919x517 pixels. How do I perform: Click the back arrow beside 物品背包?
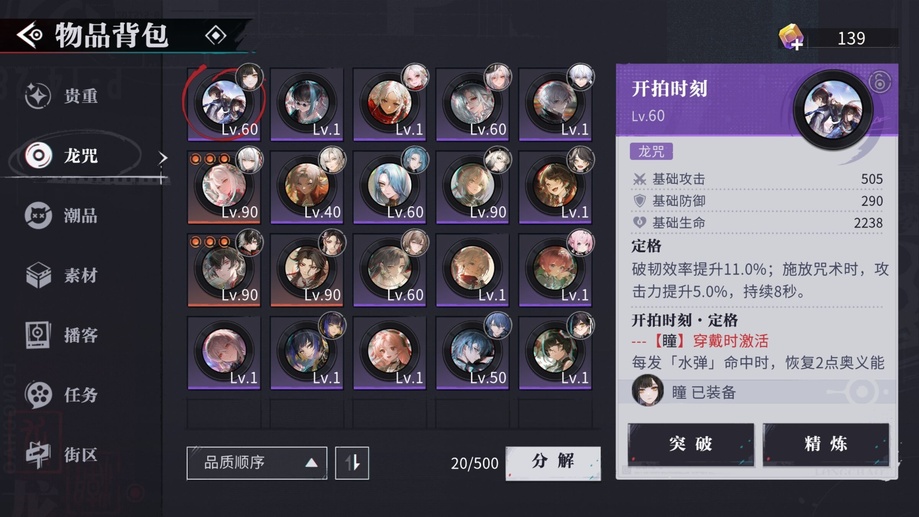pyautogui.click(x=29, y=35)
